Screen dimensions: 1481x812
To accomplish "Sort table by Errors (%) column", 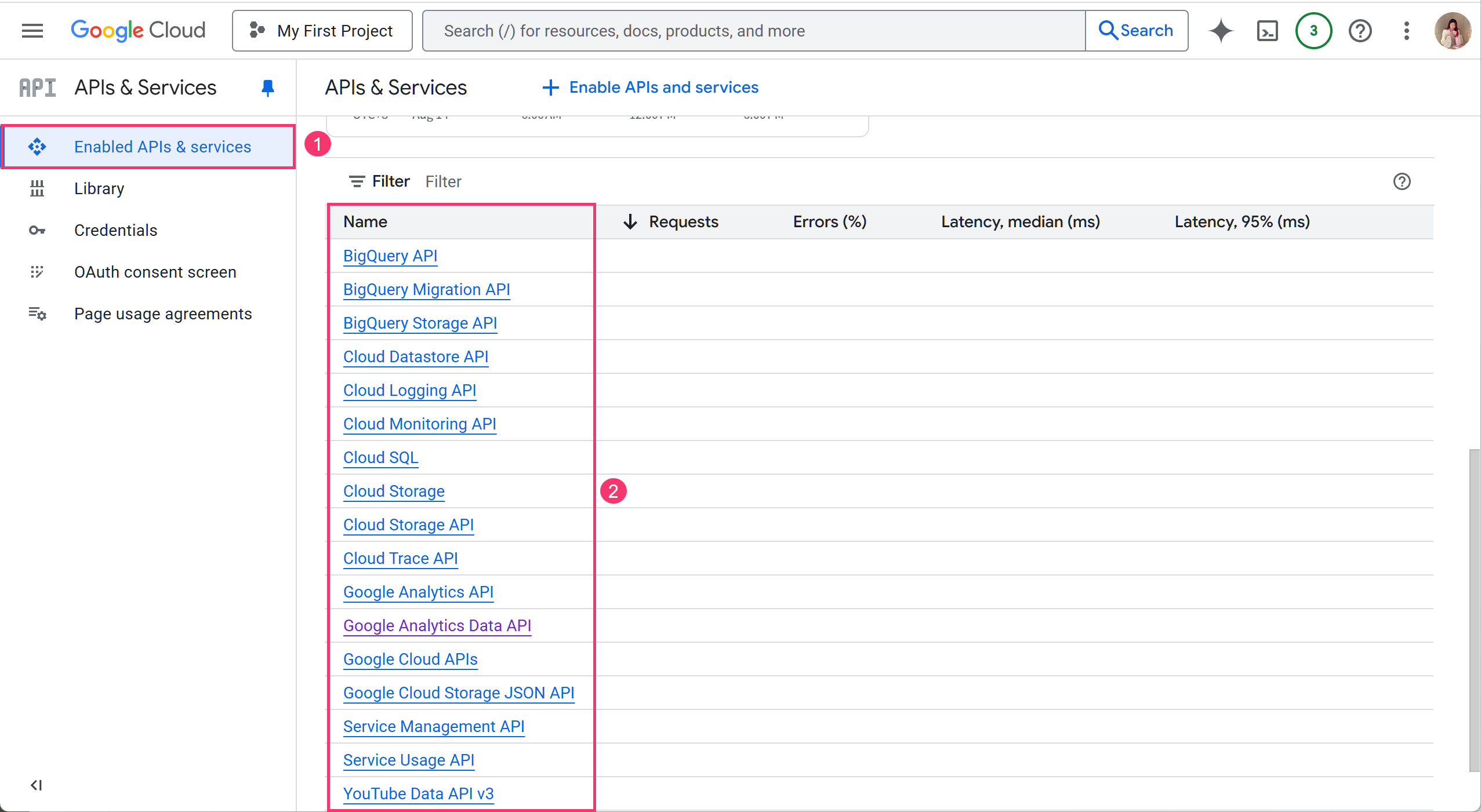I will coord(830,221).
